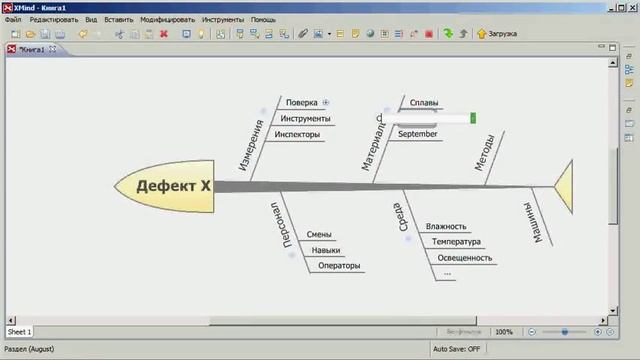Click the Загрузка upload button
The height and width of the screenshot is (360, 640).
497,34
